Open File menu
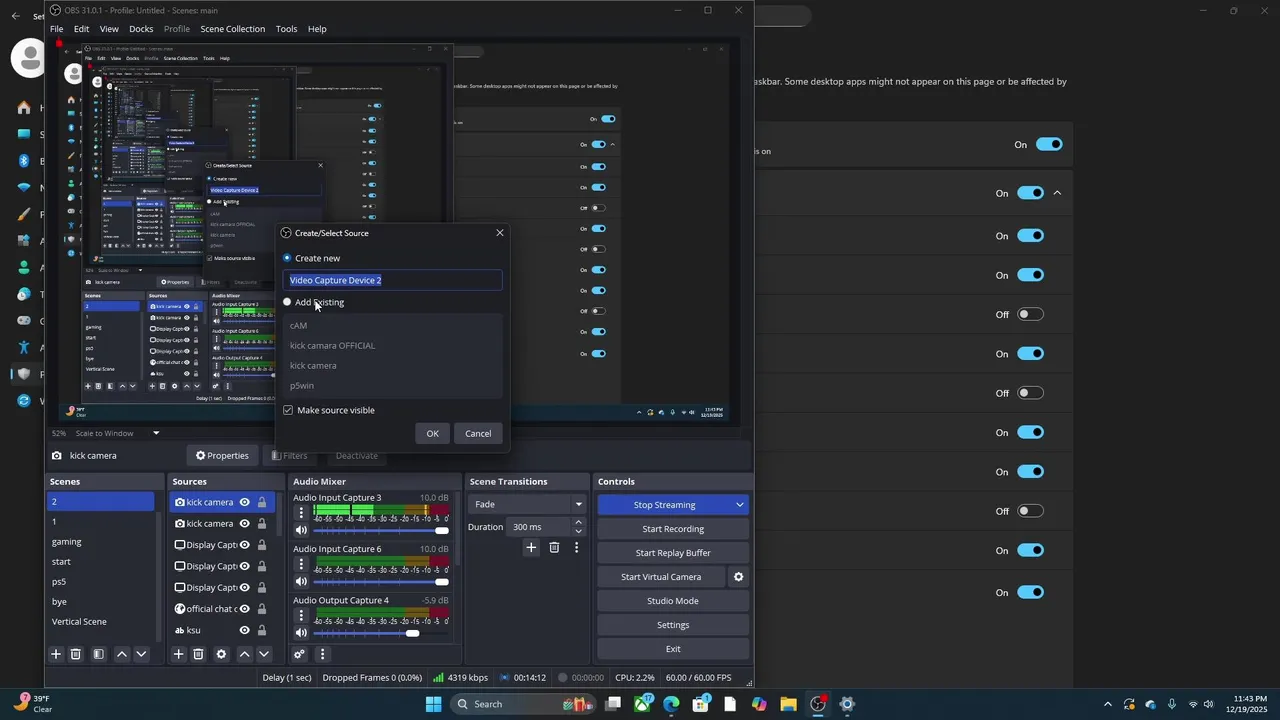 (57, 29)
